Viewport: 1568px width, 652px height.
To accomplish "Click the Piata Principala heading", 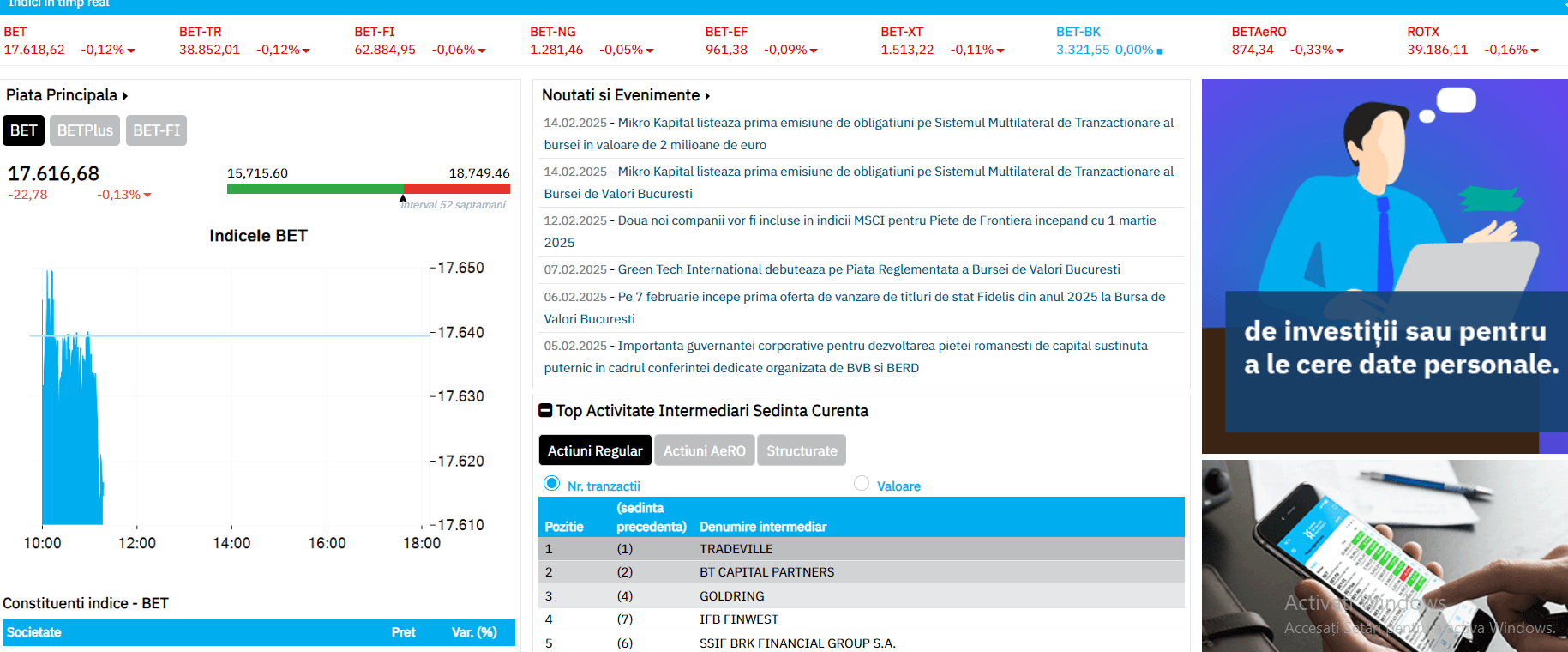I will point(62,95).
